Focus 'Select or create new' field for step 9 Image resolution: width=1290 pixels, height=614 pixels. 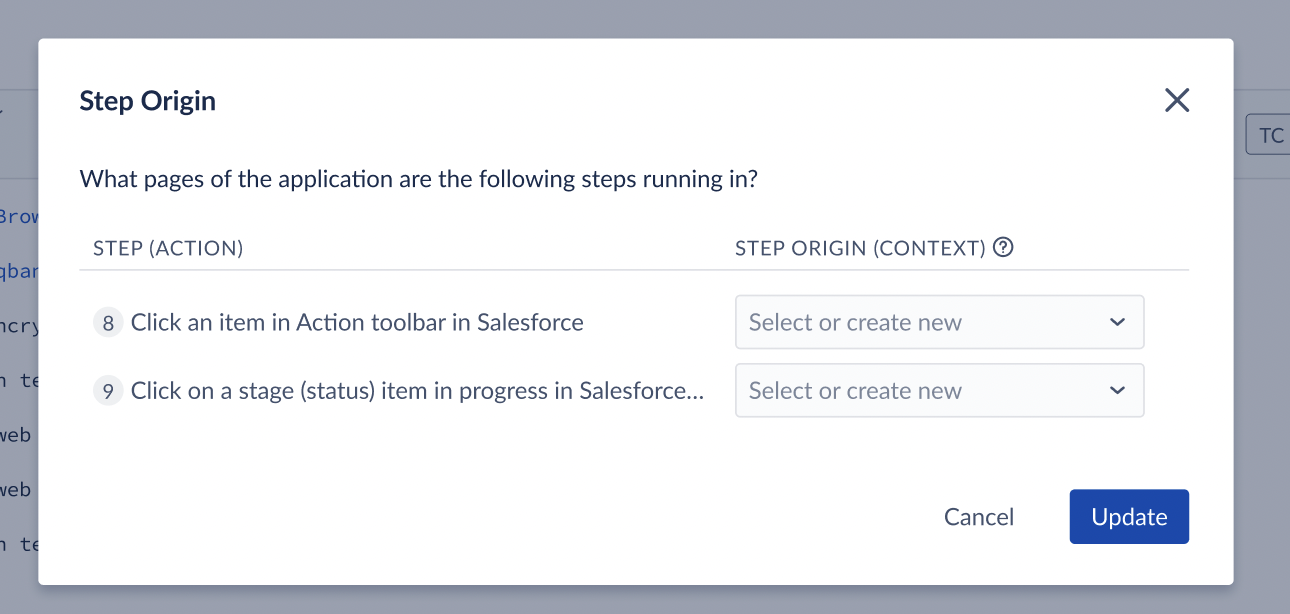(x=939, y=390)
